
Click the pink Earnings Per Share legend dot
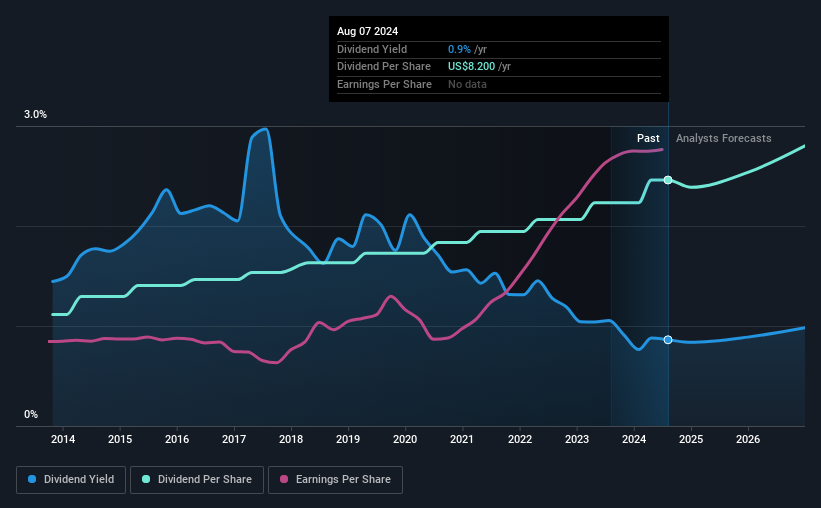click(284, 479)
